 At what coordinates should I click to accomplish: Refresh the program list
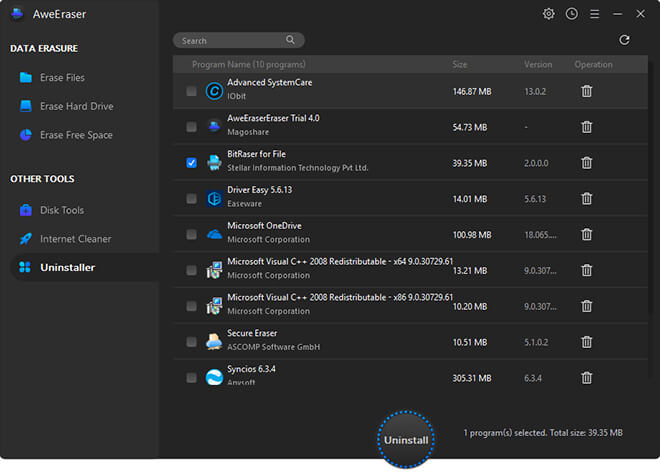point(624,40)
